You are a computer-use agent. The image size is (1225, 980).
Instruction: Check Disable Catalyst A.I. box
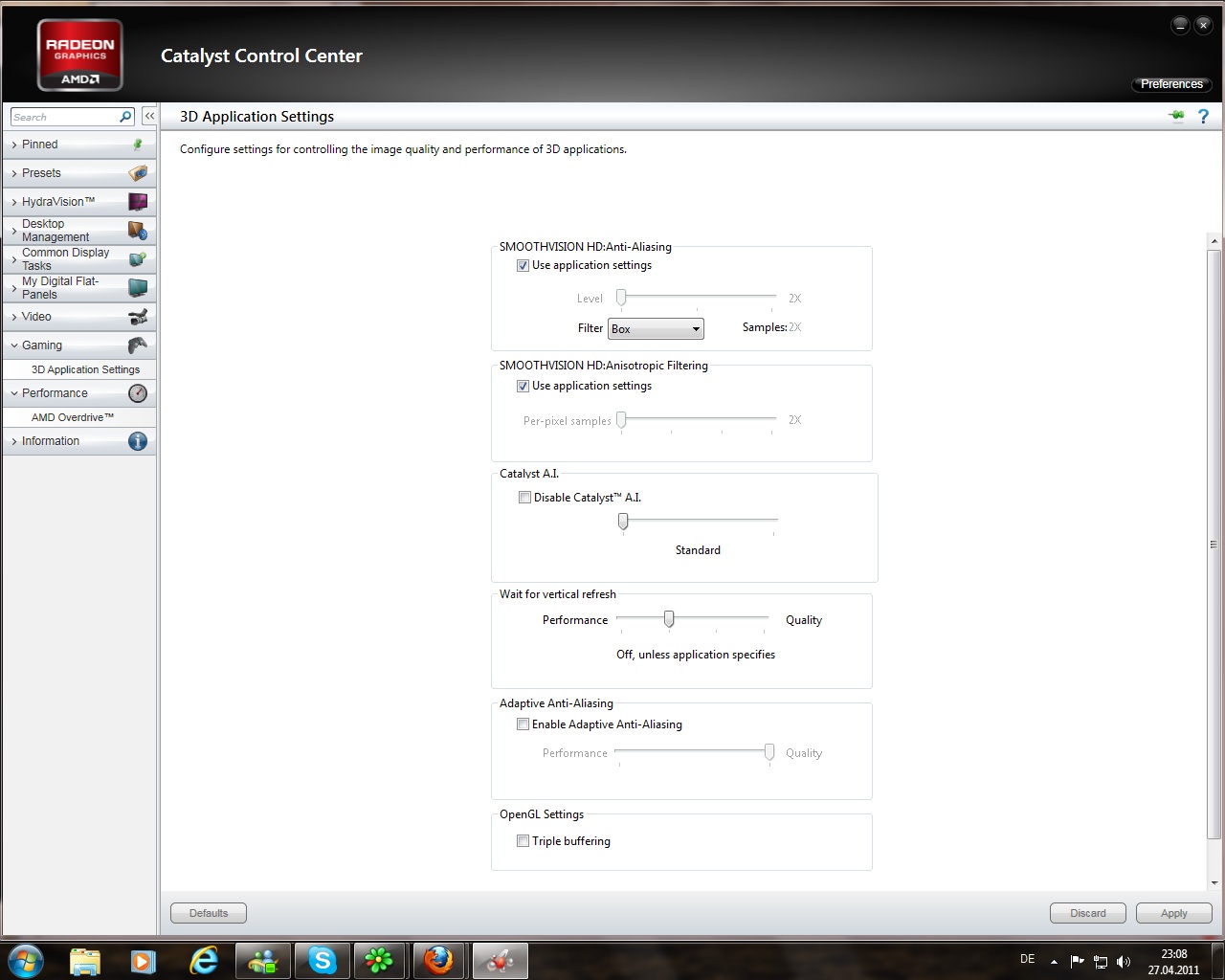pos(524,498)
